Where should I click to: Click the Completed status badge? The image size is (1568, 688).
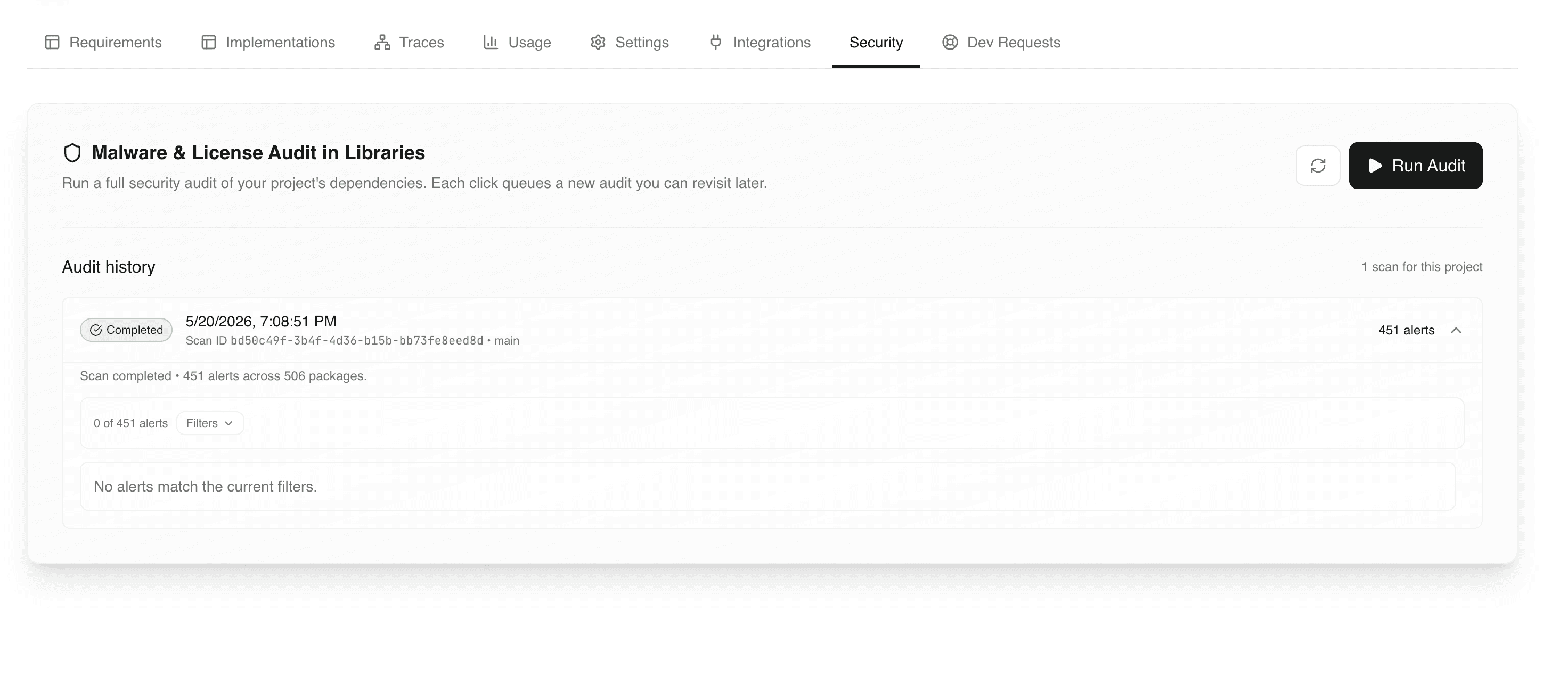(x=127, y=330)
